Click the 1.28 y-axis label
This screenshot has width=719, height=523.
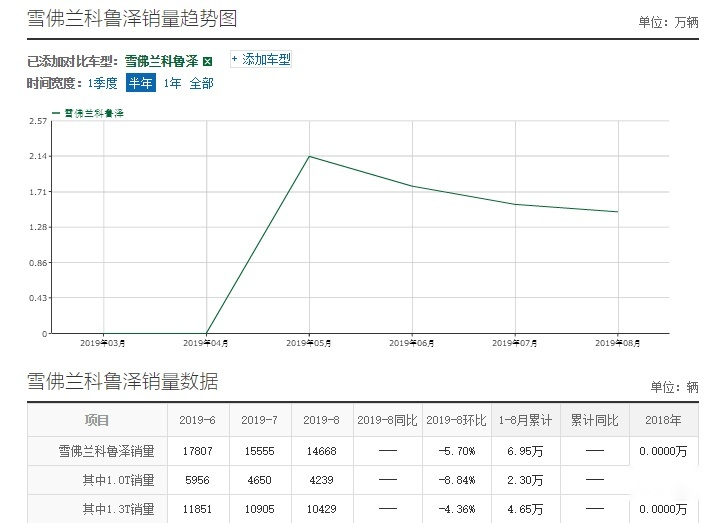38,227
